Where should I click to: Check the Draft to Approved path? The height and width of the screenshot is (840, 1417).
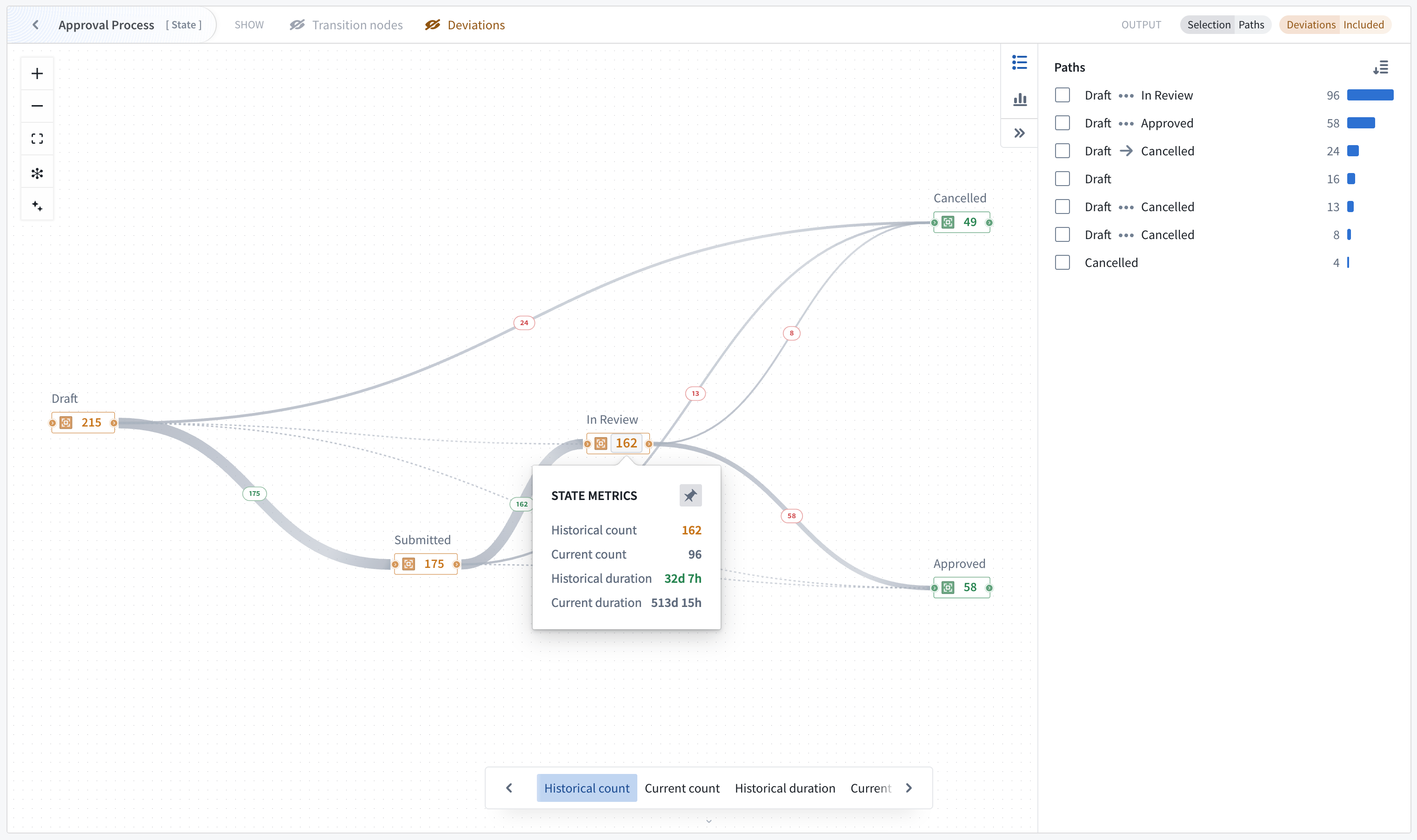click(x=1063, y=123)
